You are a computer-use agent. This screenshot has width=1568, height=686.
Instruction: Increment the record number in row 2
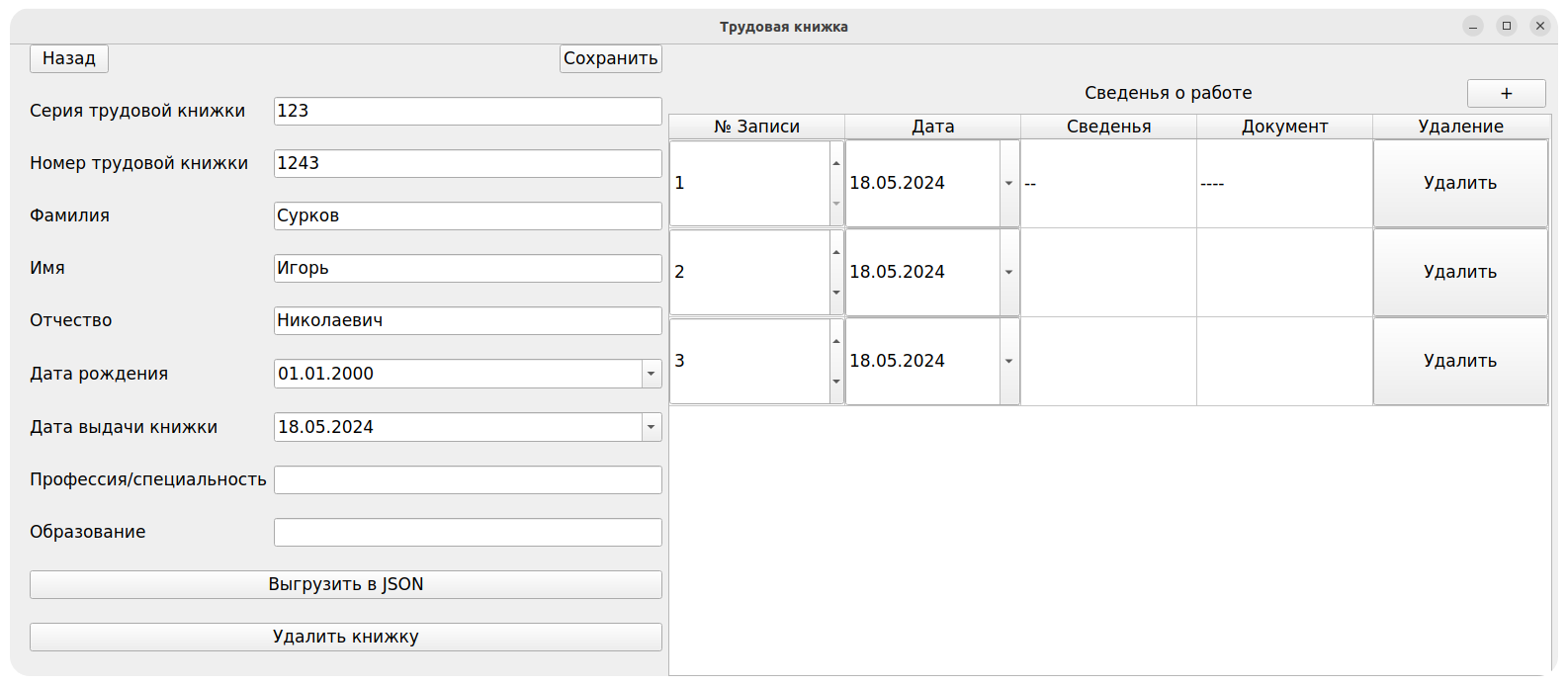click(836, 252)
